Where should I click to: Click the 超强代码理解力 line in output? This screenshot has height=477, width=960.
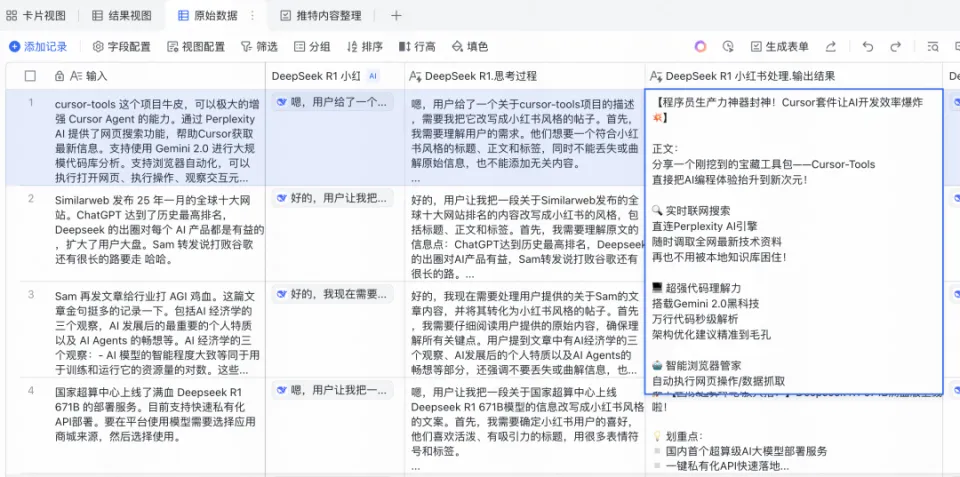(x=697, y=288)
